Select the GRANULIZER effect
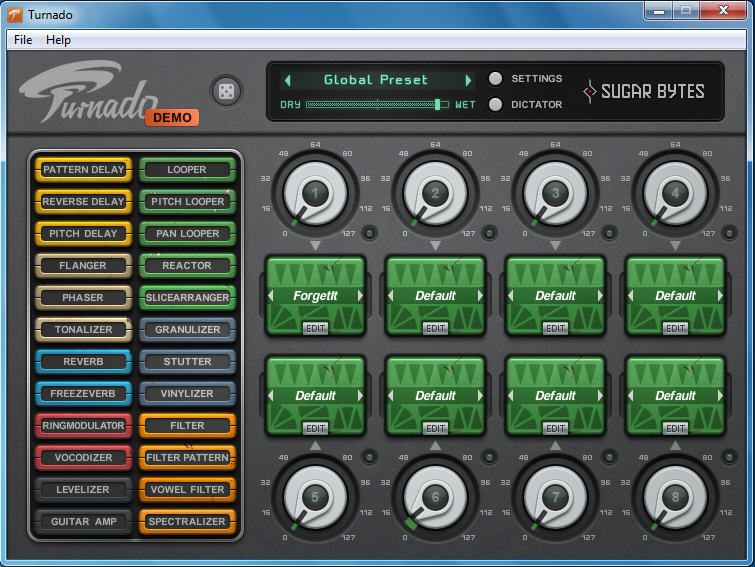The image size is (755, 567). (187, 330)
